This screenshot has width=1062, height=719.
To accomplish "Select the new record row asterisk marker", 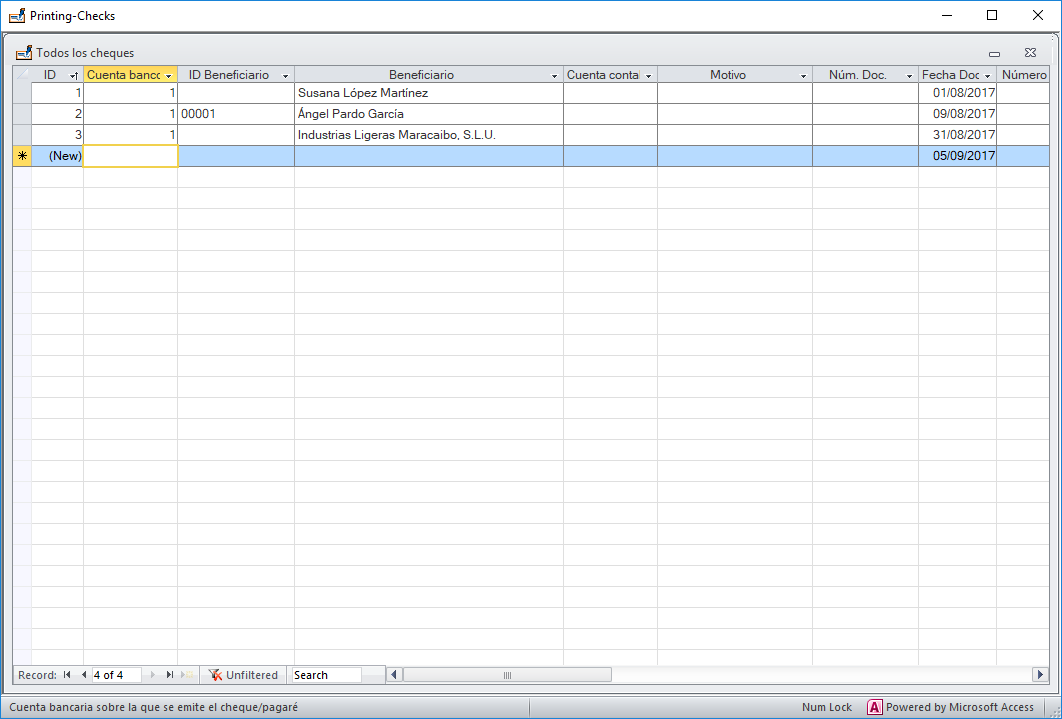I will click(22, 156).
